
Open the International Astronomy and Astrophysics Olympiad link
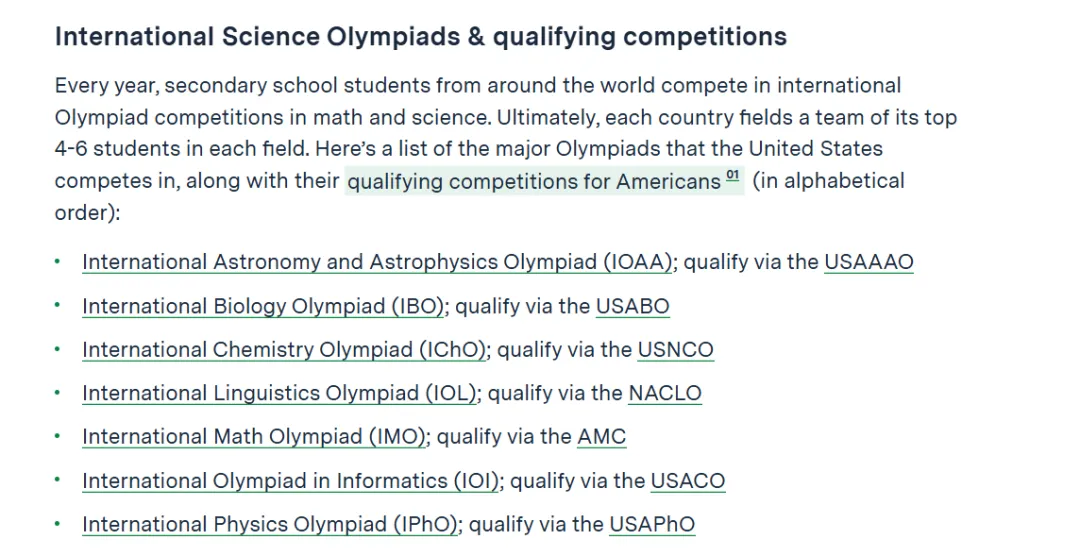point(377,262)
